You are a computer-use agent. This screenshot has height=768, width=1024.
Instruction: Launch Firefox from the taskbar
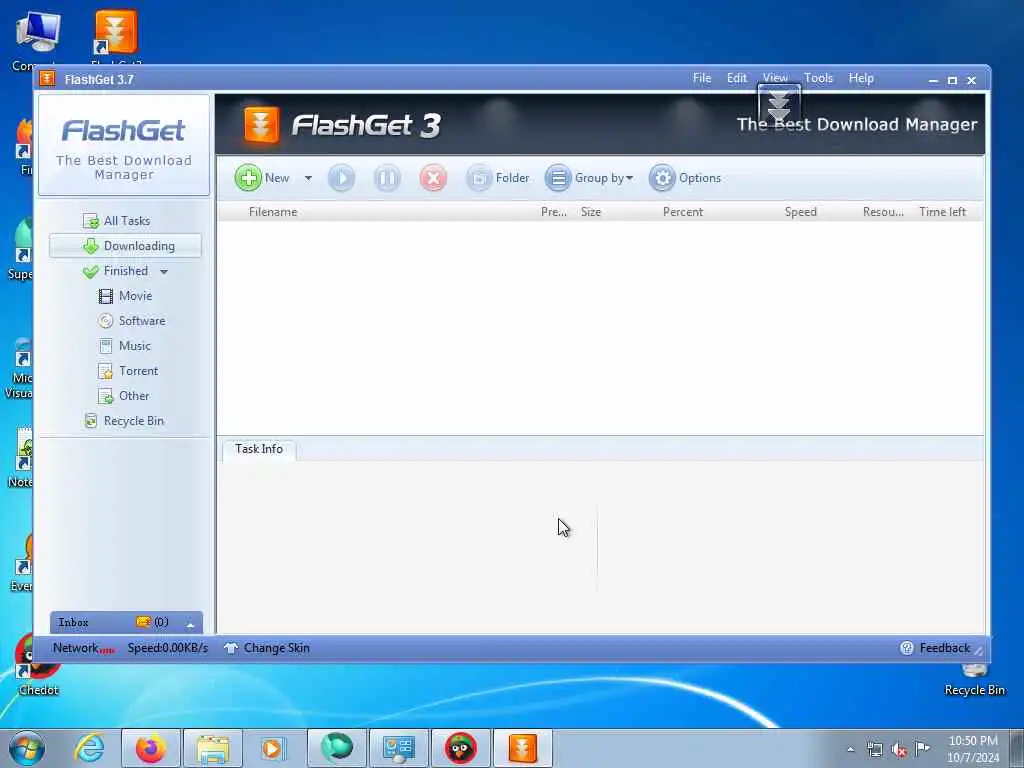point(151,748)
